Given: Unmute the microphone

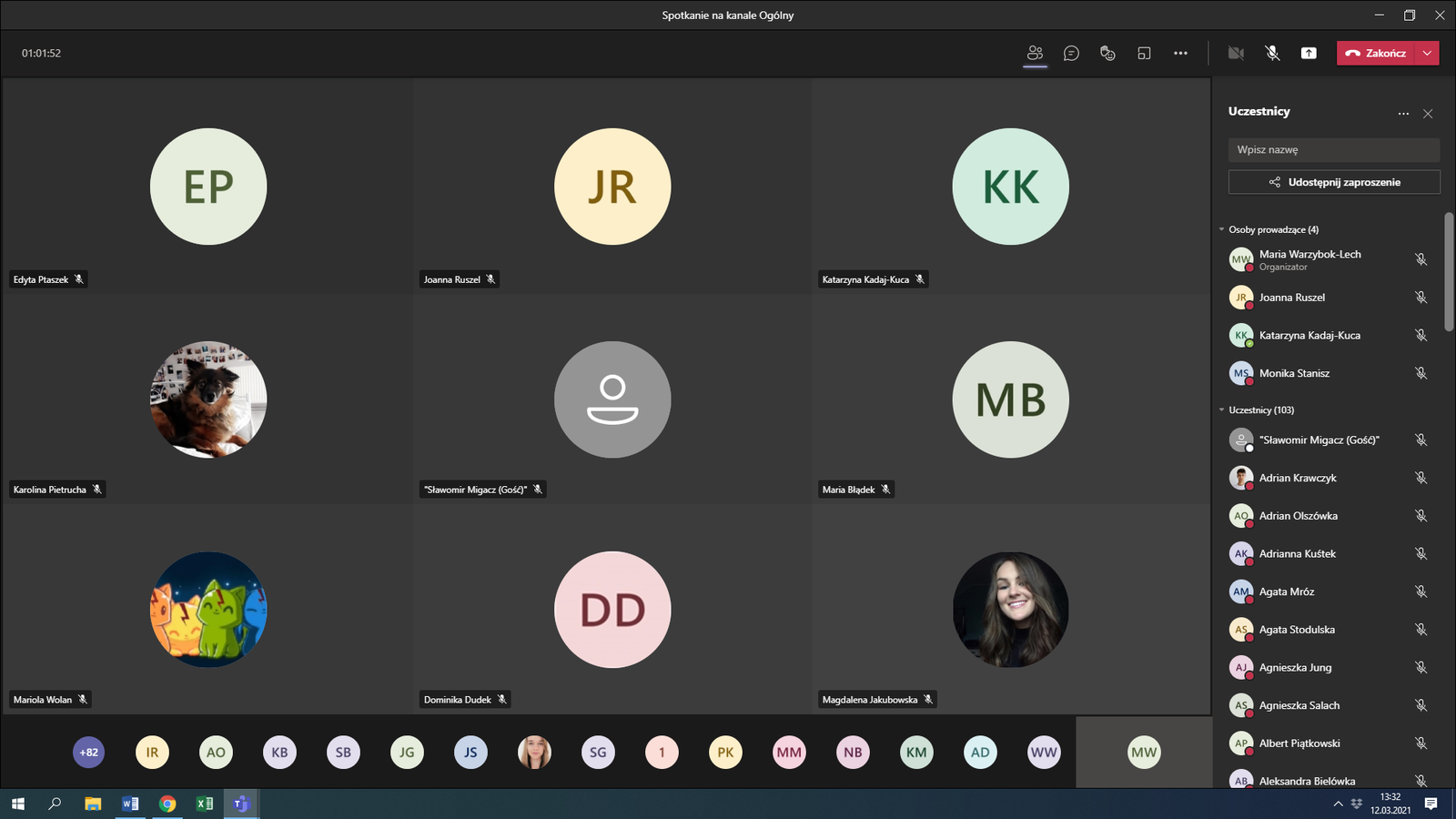Looking at the screenshot, I should coord(1272,53).
